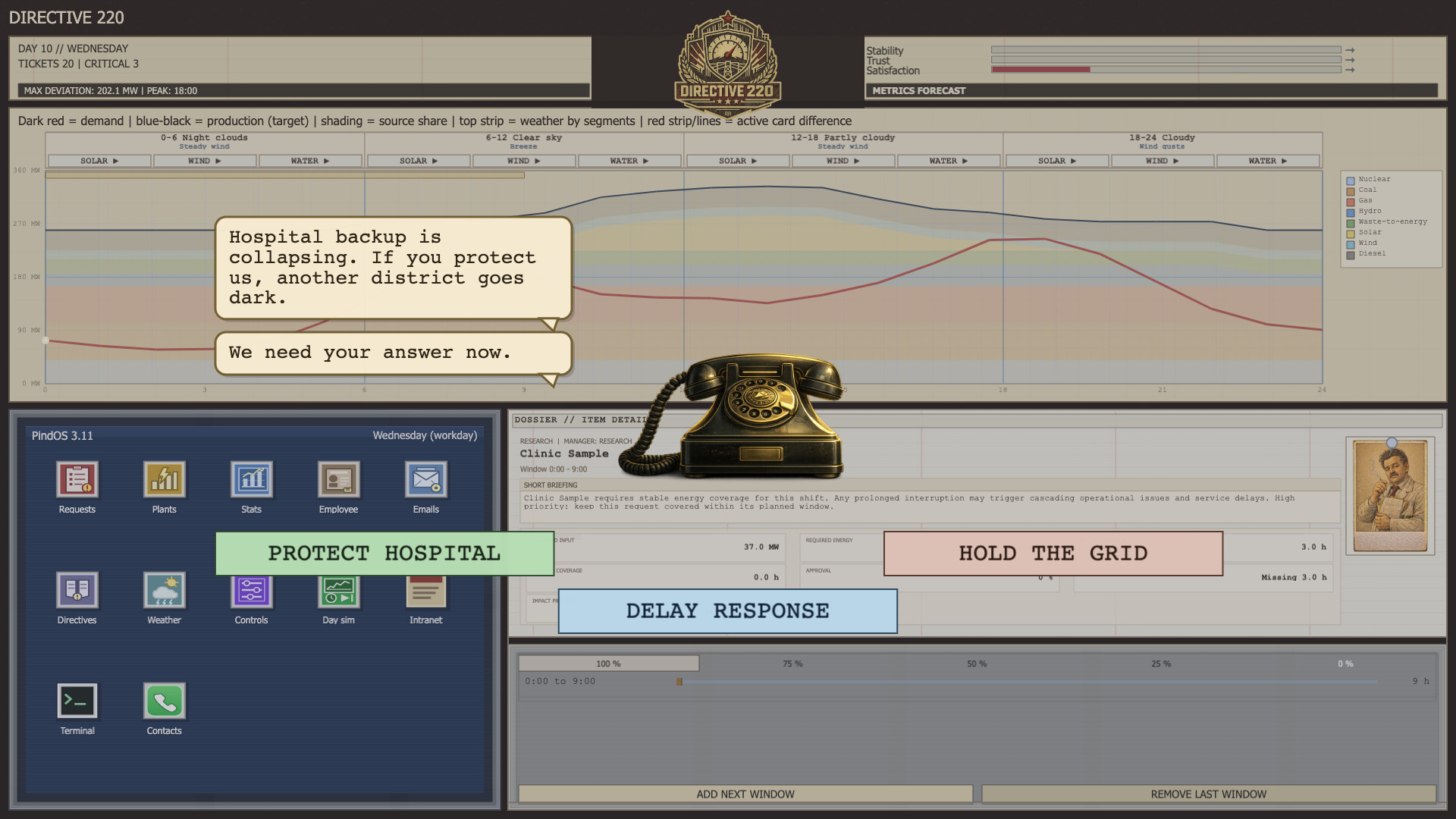Image resolution: width=1456 pixels, height=819 pixels.
Task: Launch the Terminal icon
Action: pyautogui.click(x=77, y=701)
